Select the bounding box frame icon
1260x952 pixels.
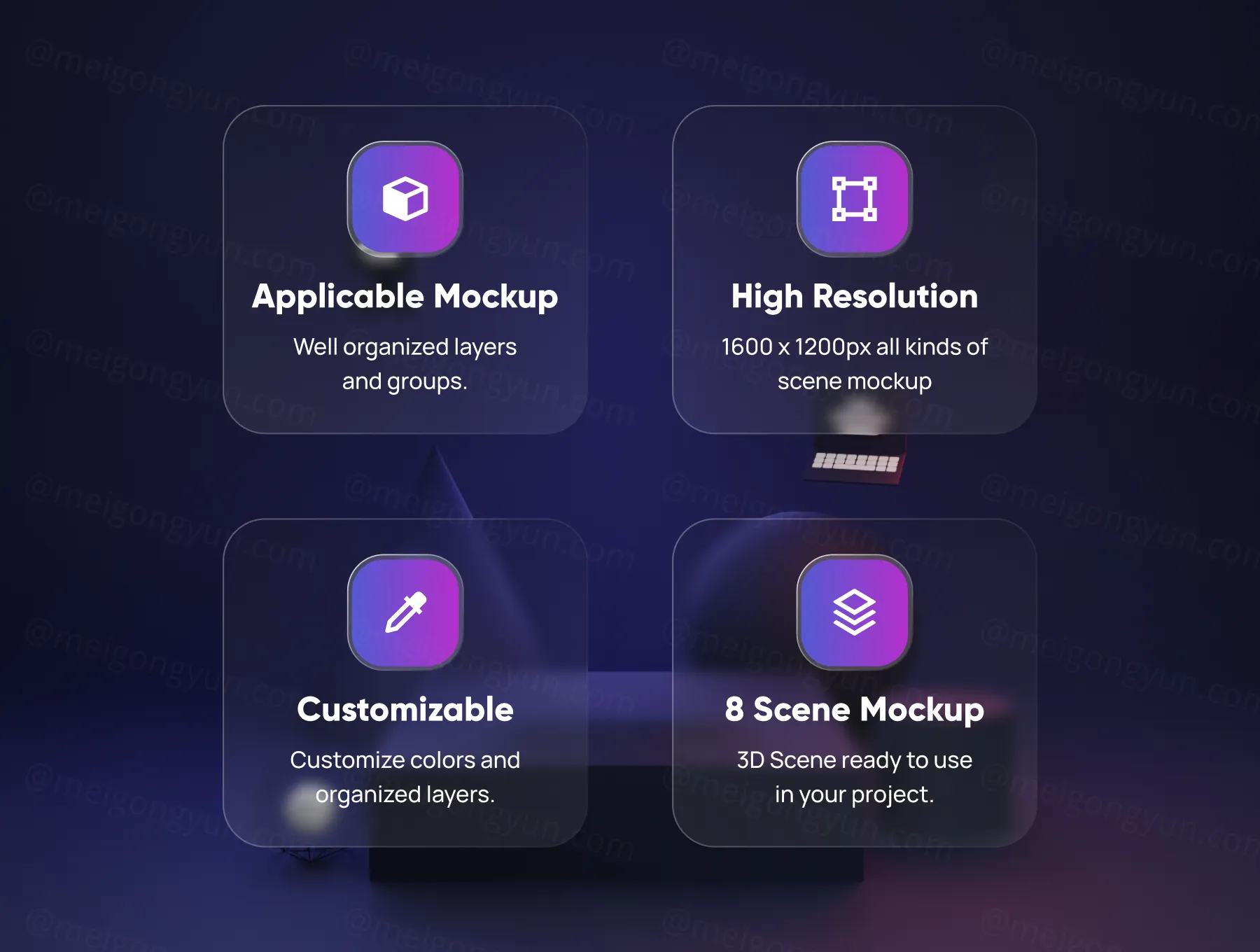click(854, 199)
